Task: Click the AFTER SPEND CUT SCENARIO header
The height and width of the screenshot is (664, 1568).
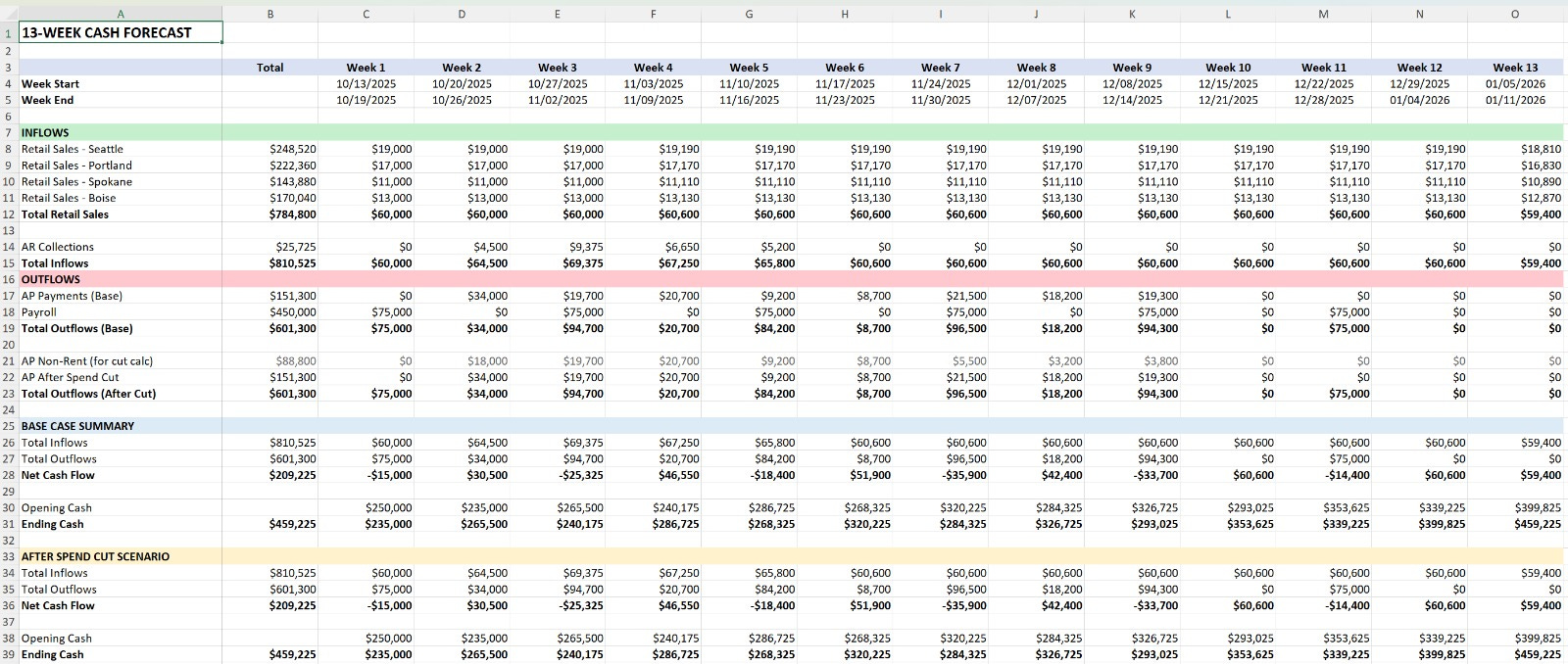Action: 121,556
